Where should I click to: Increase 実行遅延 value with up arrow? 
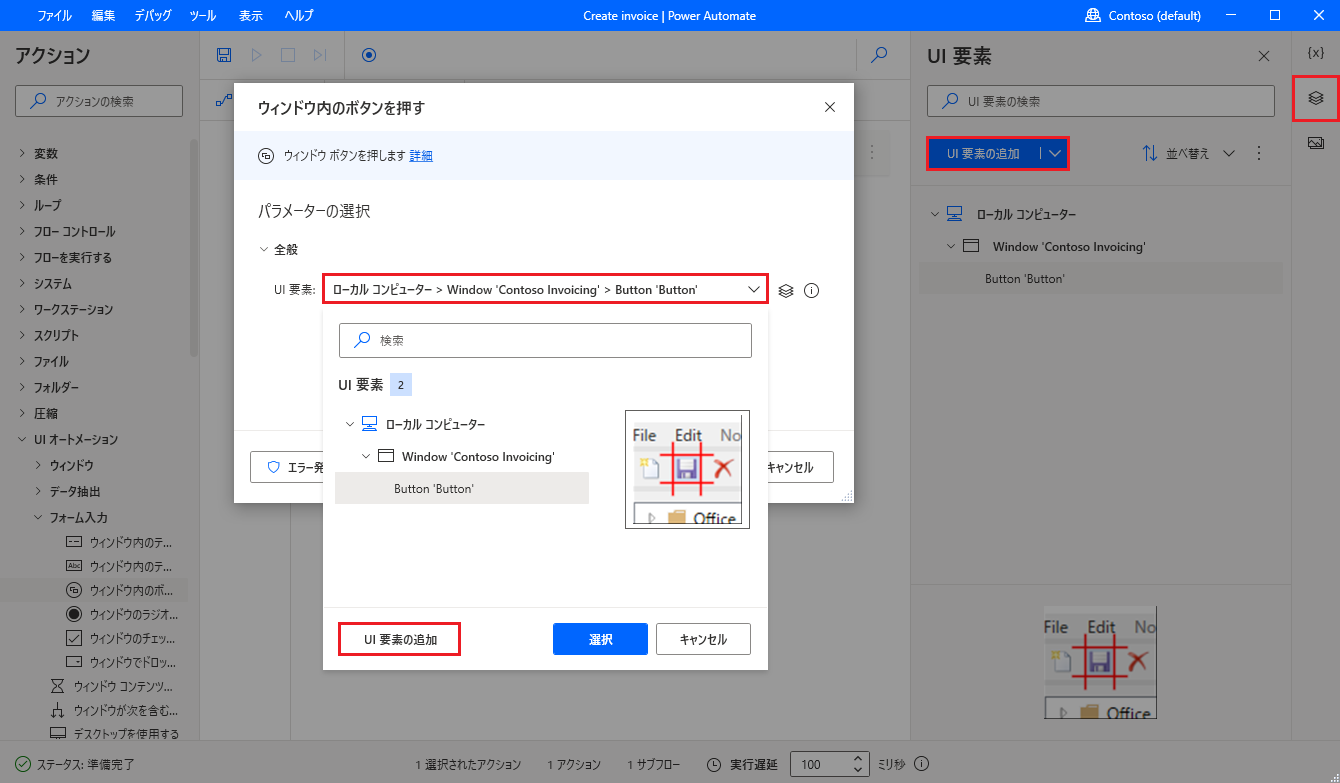[x=858, y=758]
